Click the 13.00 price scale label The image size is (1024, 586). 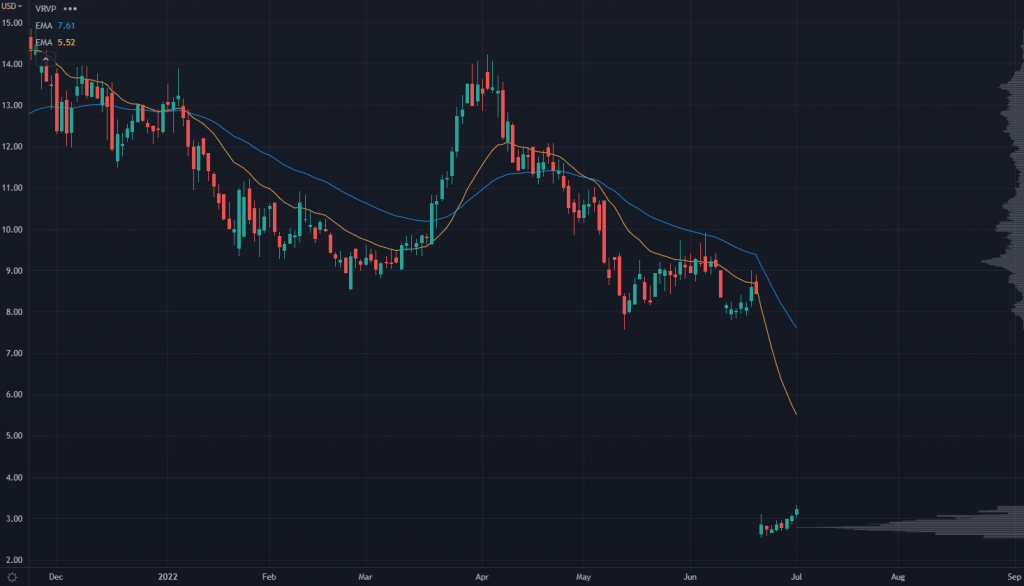tap(12, 105)
